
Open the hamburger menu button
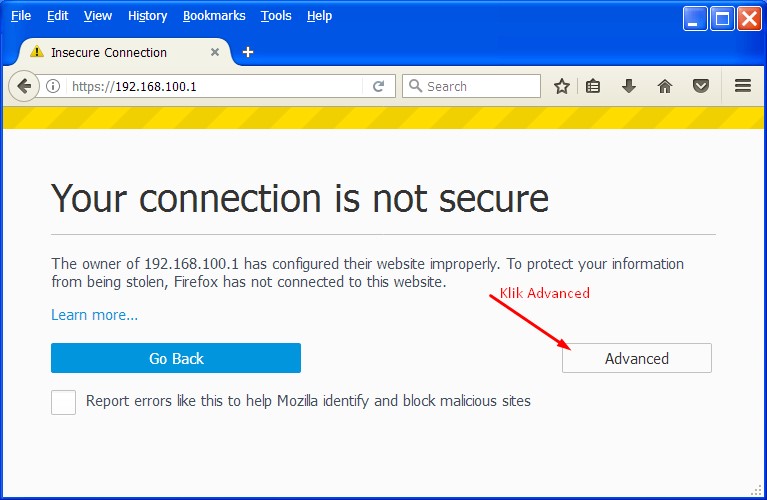pyautogui.click(x=742, y=86)
